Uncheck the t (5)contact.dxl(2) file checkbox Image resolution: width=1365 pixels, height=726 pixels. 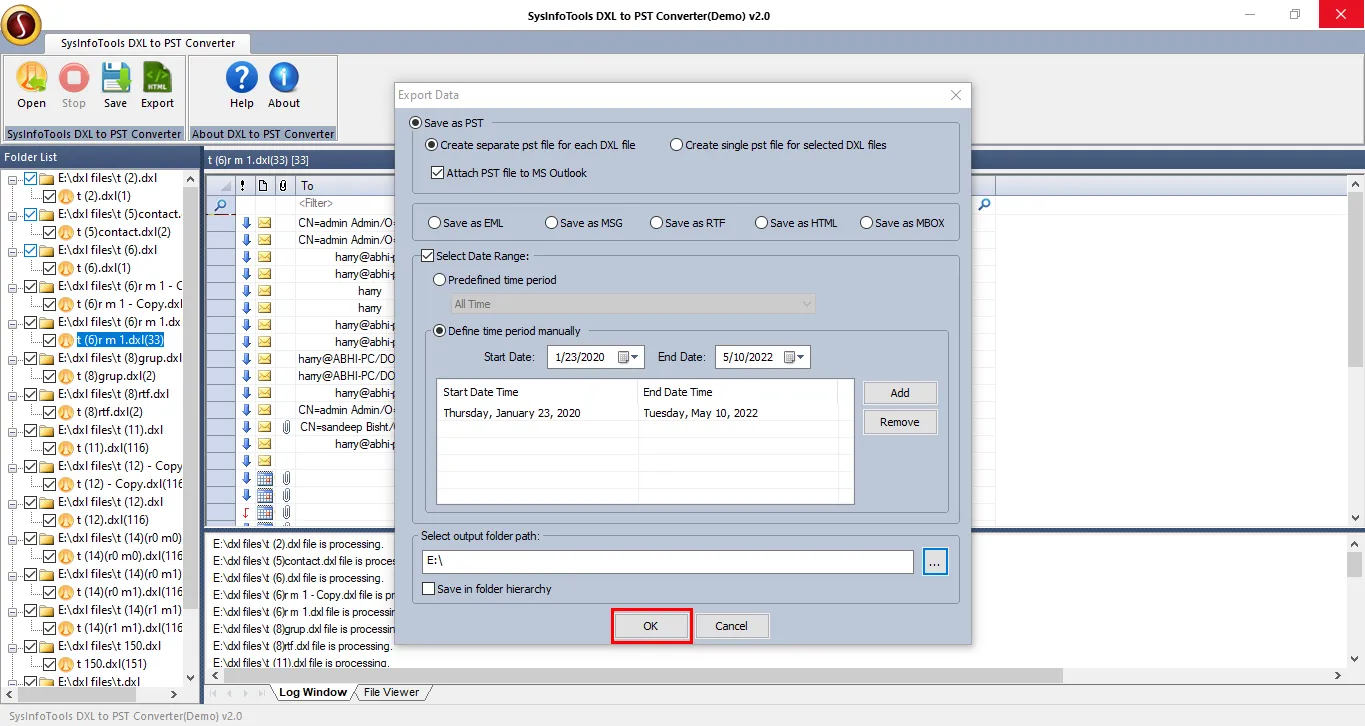(x=50, y=232)
